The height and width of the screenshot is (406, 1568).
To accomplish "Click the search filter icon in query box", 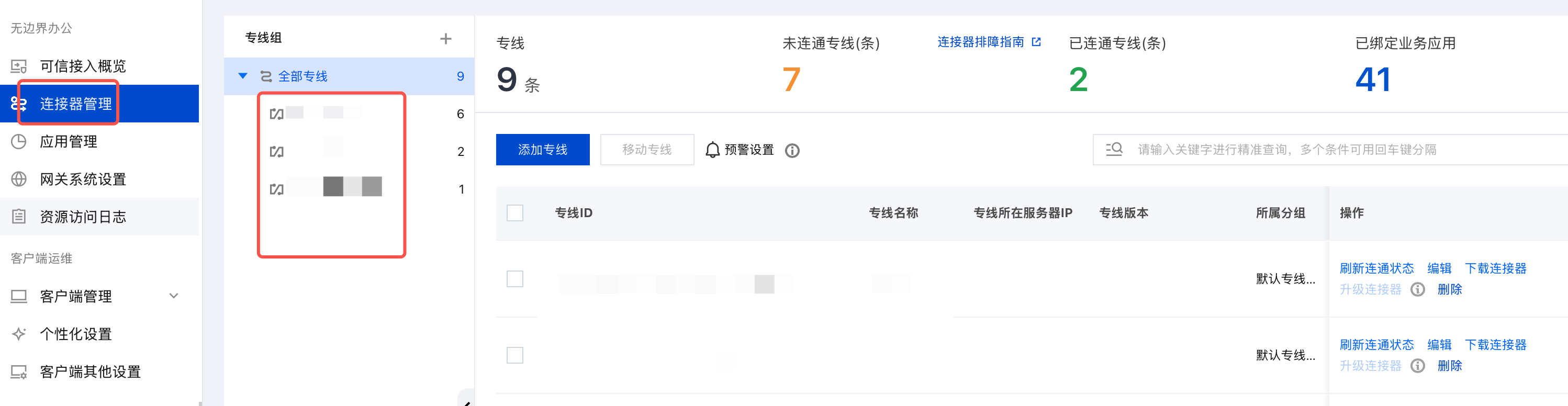I will click(x=1114, y=149).
